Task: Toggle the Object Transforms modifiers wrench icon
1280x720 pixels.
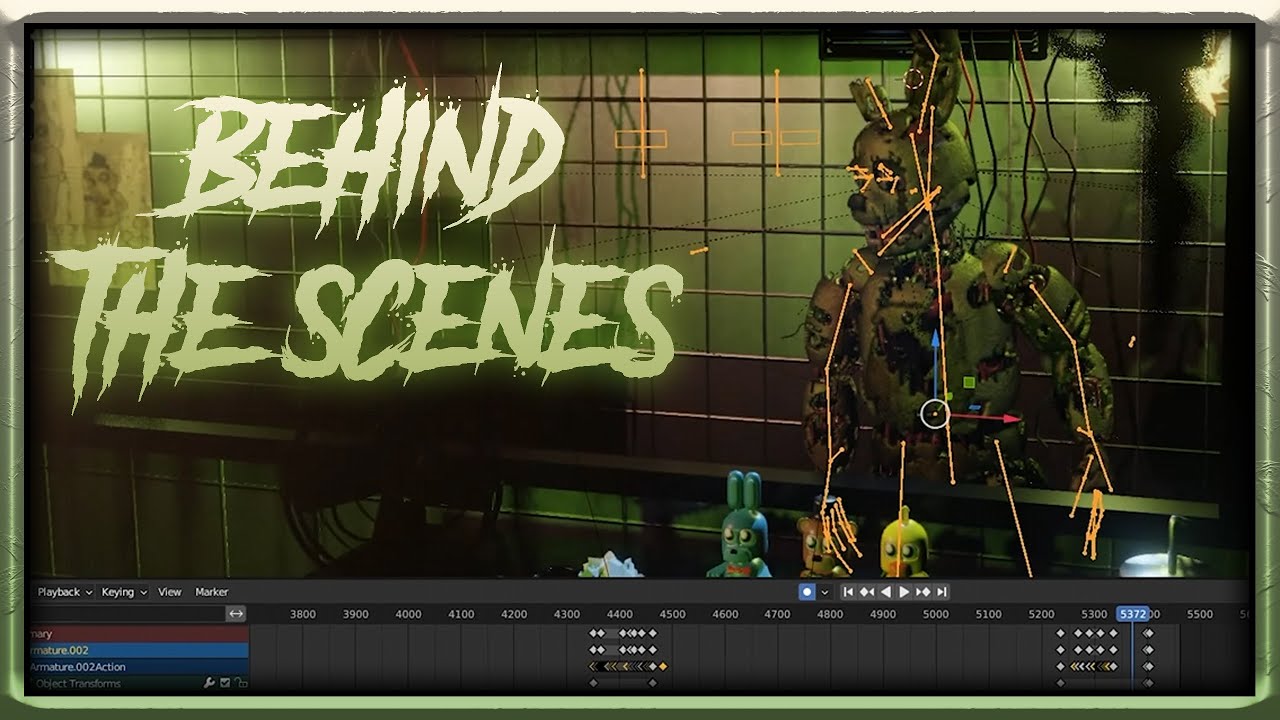Action: [209, 683]
